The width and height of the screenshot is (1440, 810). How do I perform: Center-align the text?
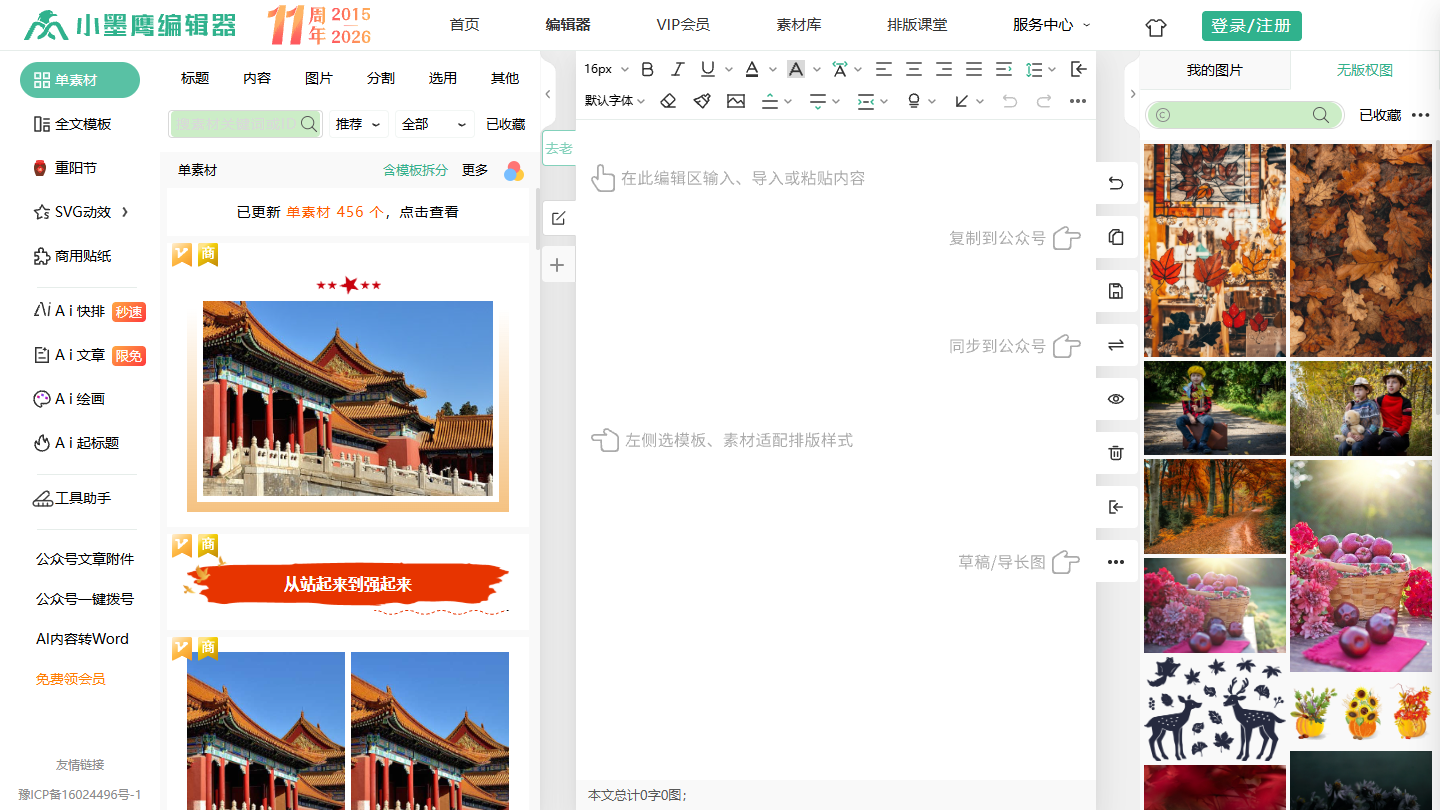pyautogui.click(x=914, y=69)
